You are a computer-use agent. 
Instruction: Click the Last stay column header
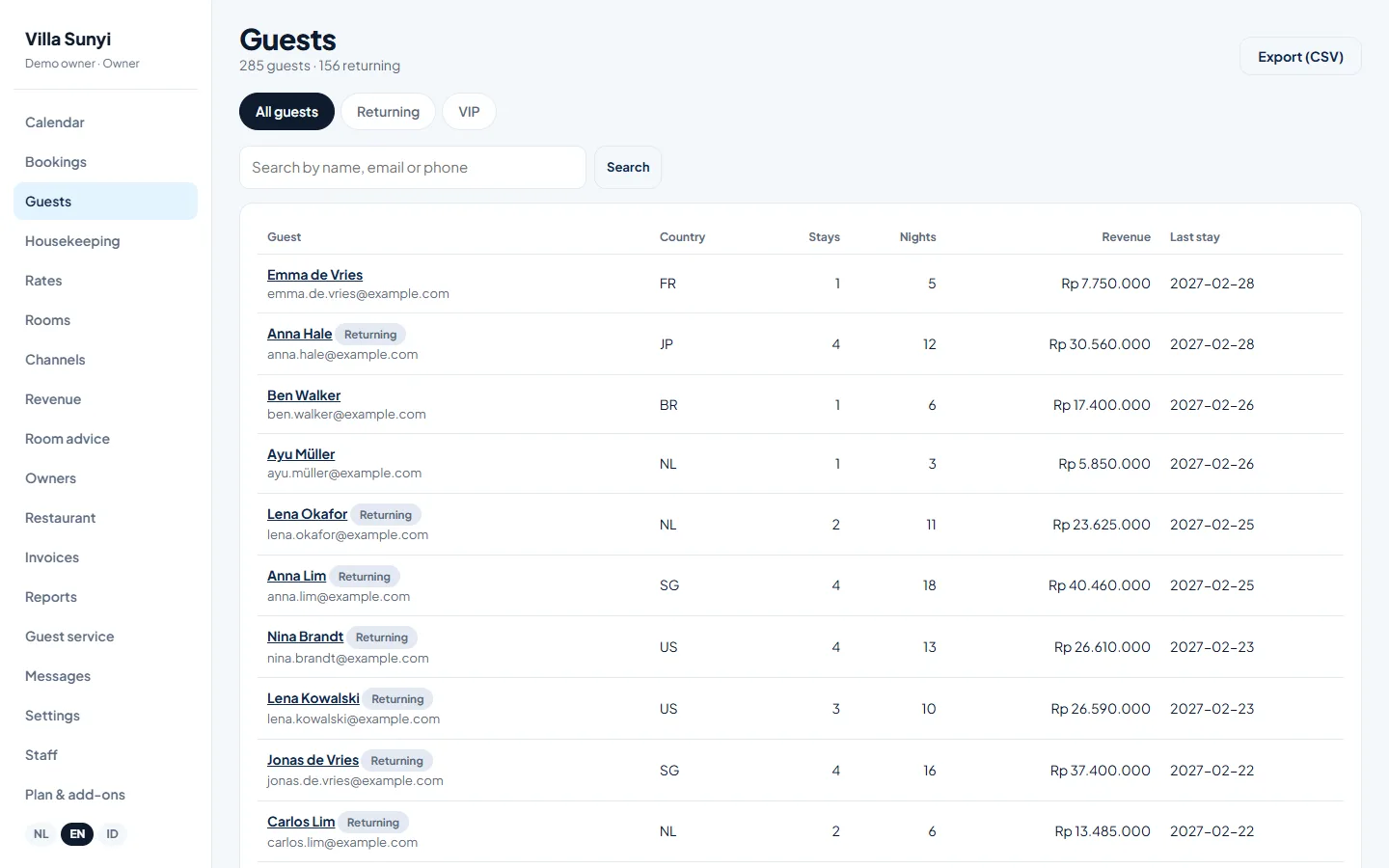coord(1194,237)
